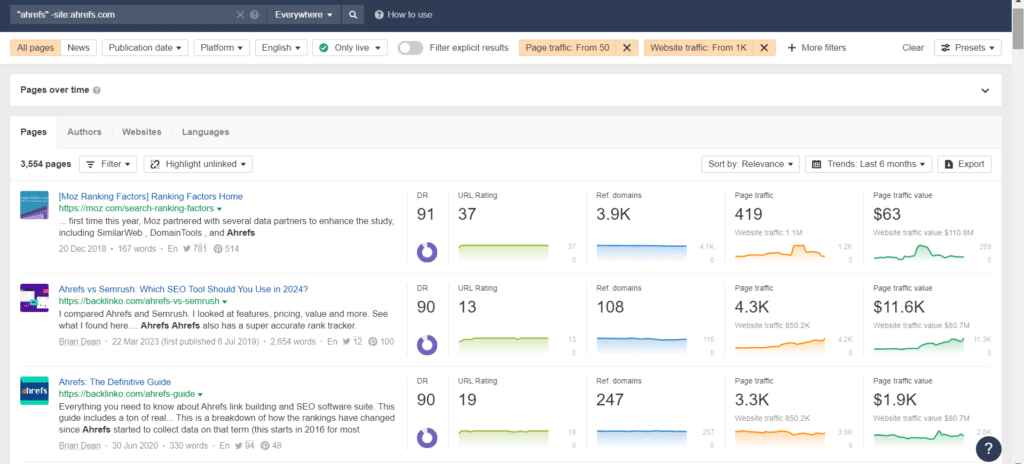The height and width of the screenshot is (464, 1024).
Task: Switch to the Authors tab
Action: click(x=84, y=131)
